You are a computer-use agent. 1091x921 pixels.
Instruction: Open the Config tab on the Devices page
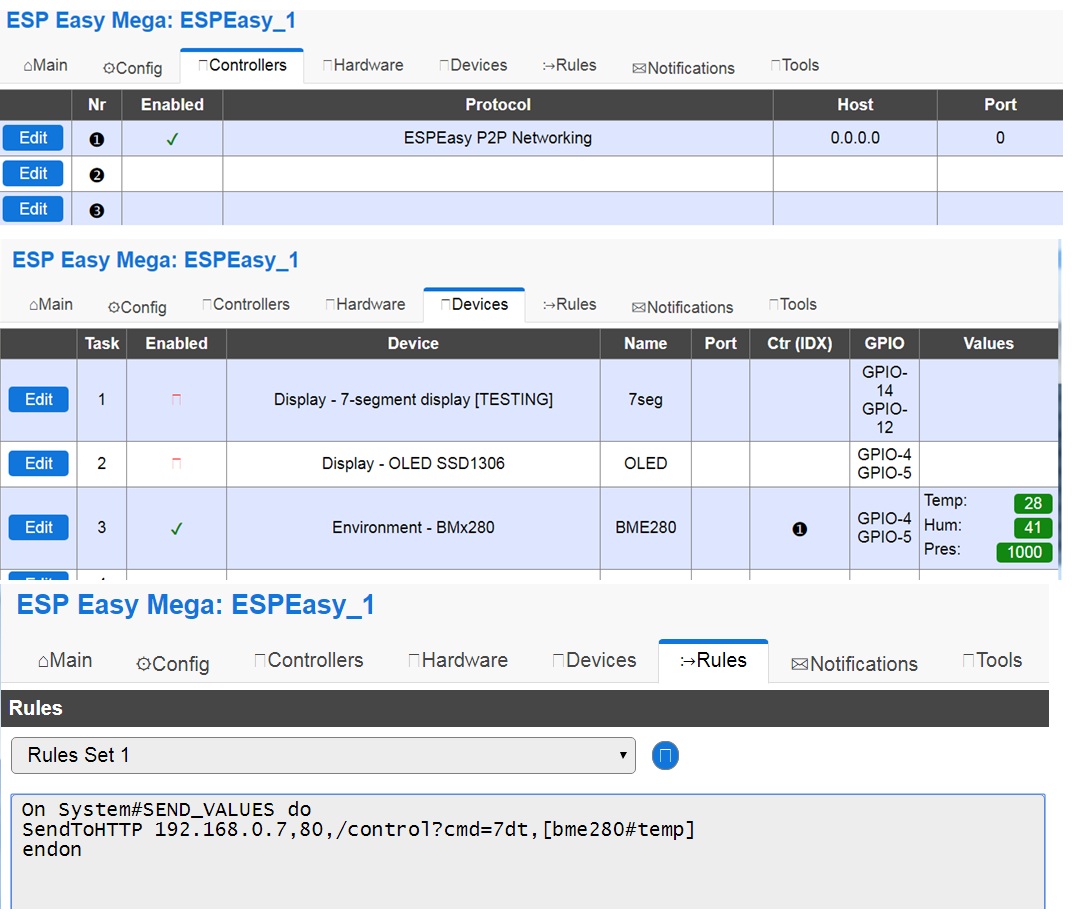137,307
